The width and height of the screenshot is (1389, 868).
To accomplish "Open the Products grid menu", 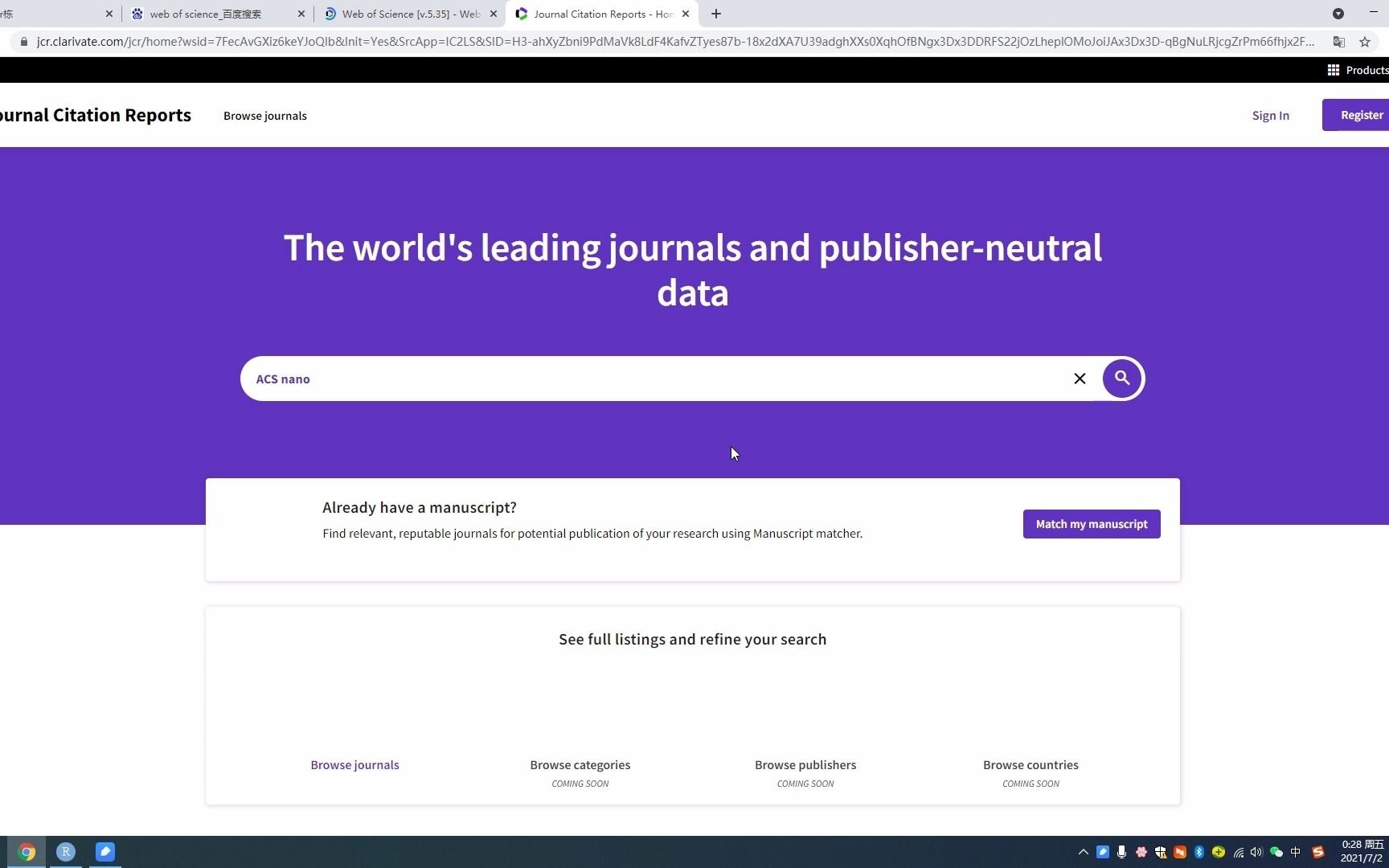I will [1357, 70].
